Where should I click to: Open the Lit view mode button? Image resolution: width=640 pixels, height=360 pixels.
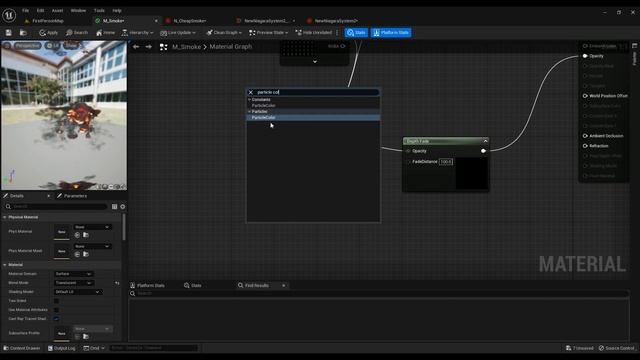click(53, 46)
